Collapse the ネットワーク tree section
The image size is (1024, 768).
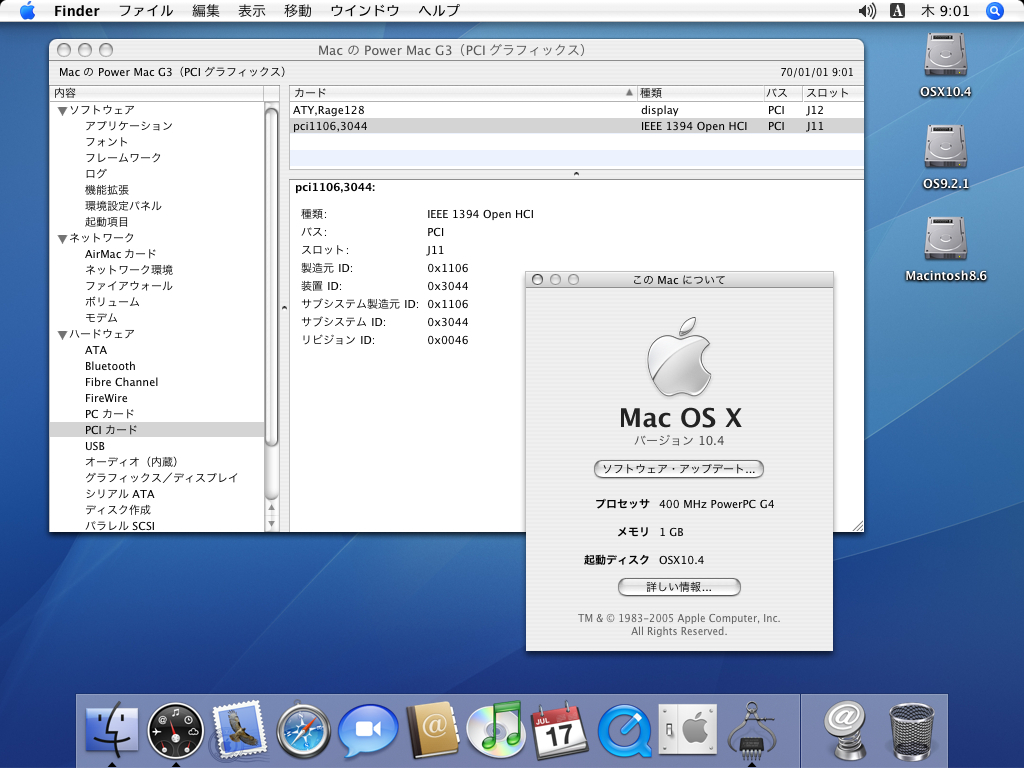coord(62,238)
